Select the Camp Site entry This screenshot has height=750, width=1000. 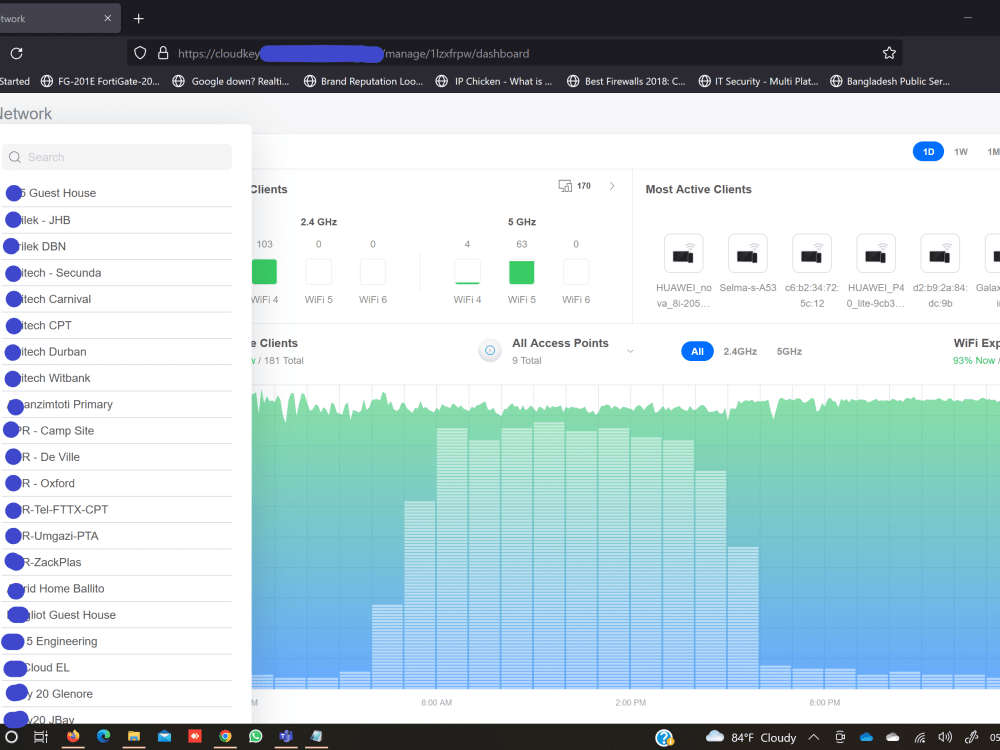coord(117,430)
